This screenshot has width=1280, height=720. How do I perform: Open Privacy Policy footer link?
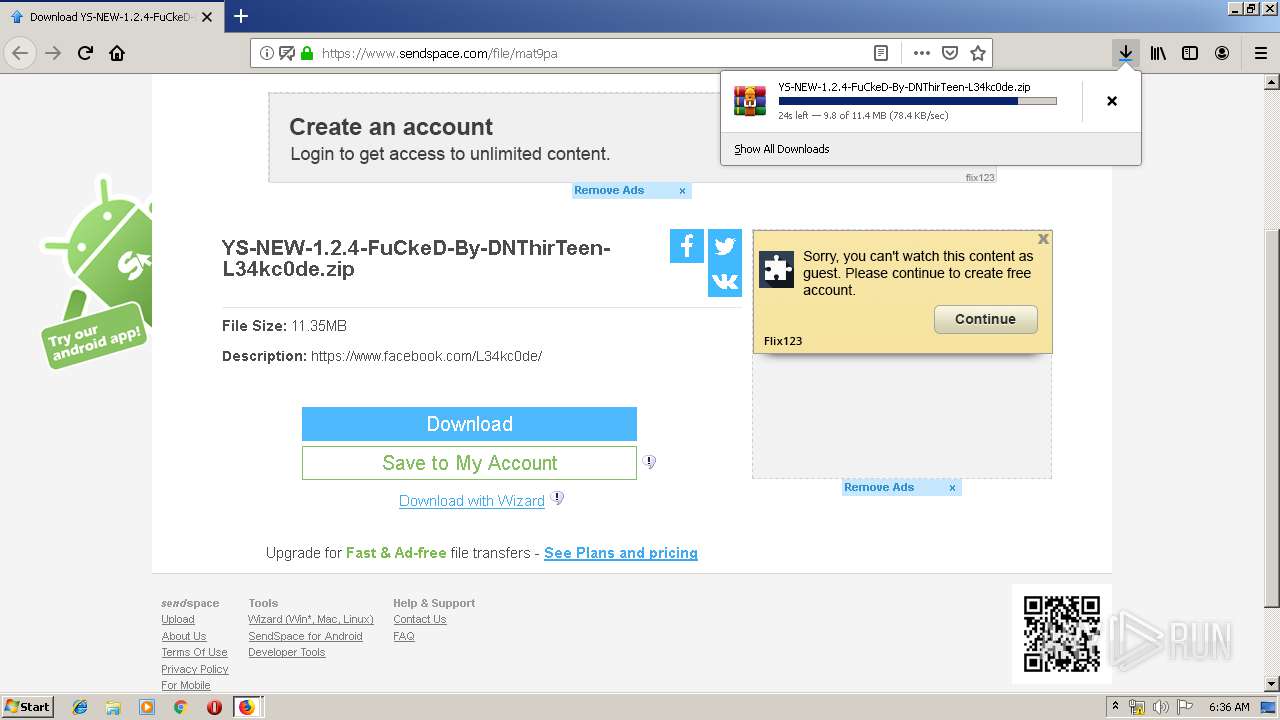195,669
